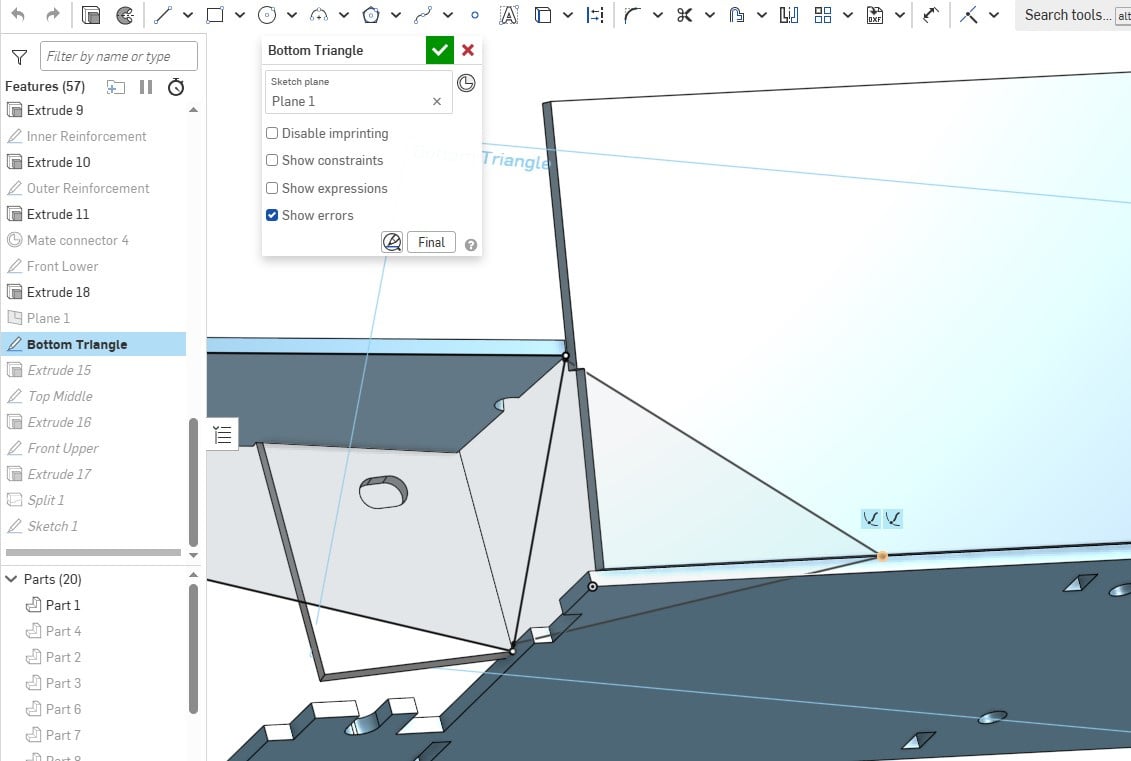Viewport: 1131px width, 761px height.
Task: Open the Line tool dropdown arrow
Action: pos(188,14)
